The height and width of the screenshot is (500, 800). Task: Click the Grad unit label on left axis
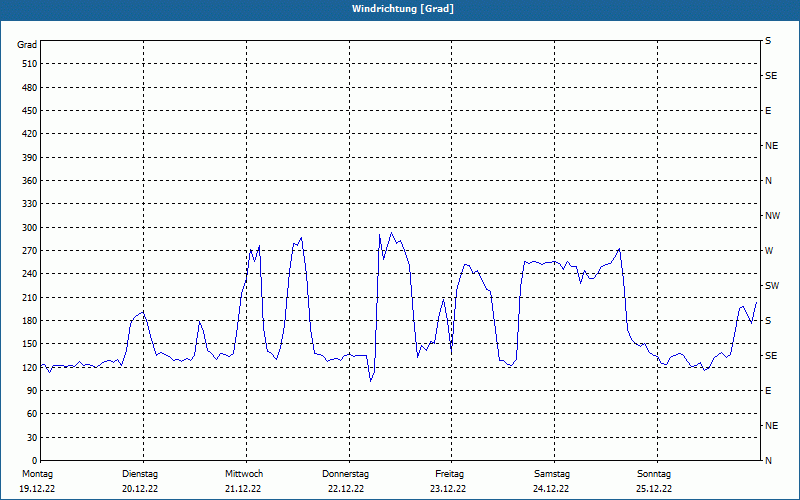click(27, 45)
